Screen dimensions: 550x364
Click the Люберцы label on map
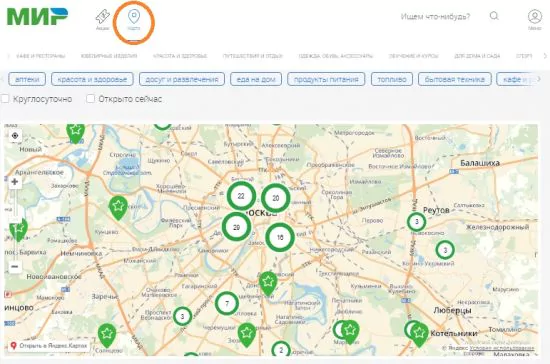(452, 310)
